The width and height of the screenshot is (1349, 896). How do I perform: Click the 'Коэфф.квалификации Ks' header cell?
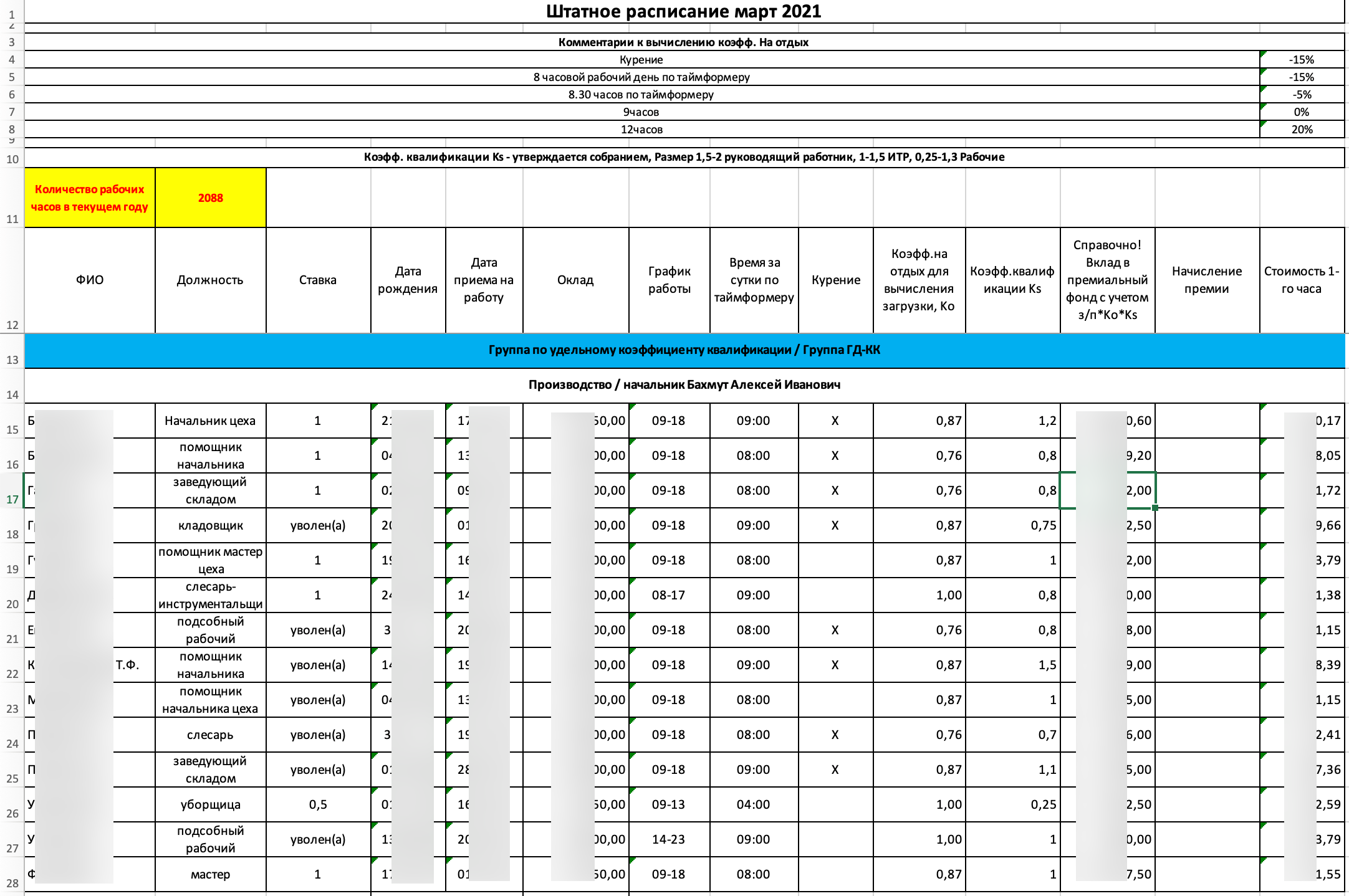coord(1013,280)
